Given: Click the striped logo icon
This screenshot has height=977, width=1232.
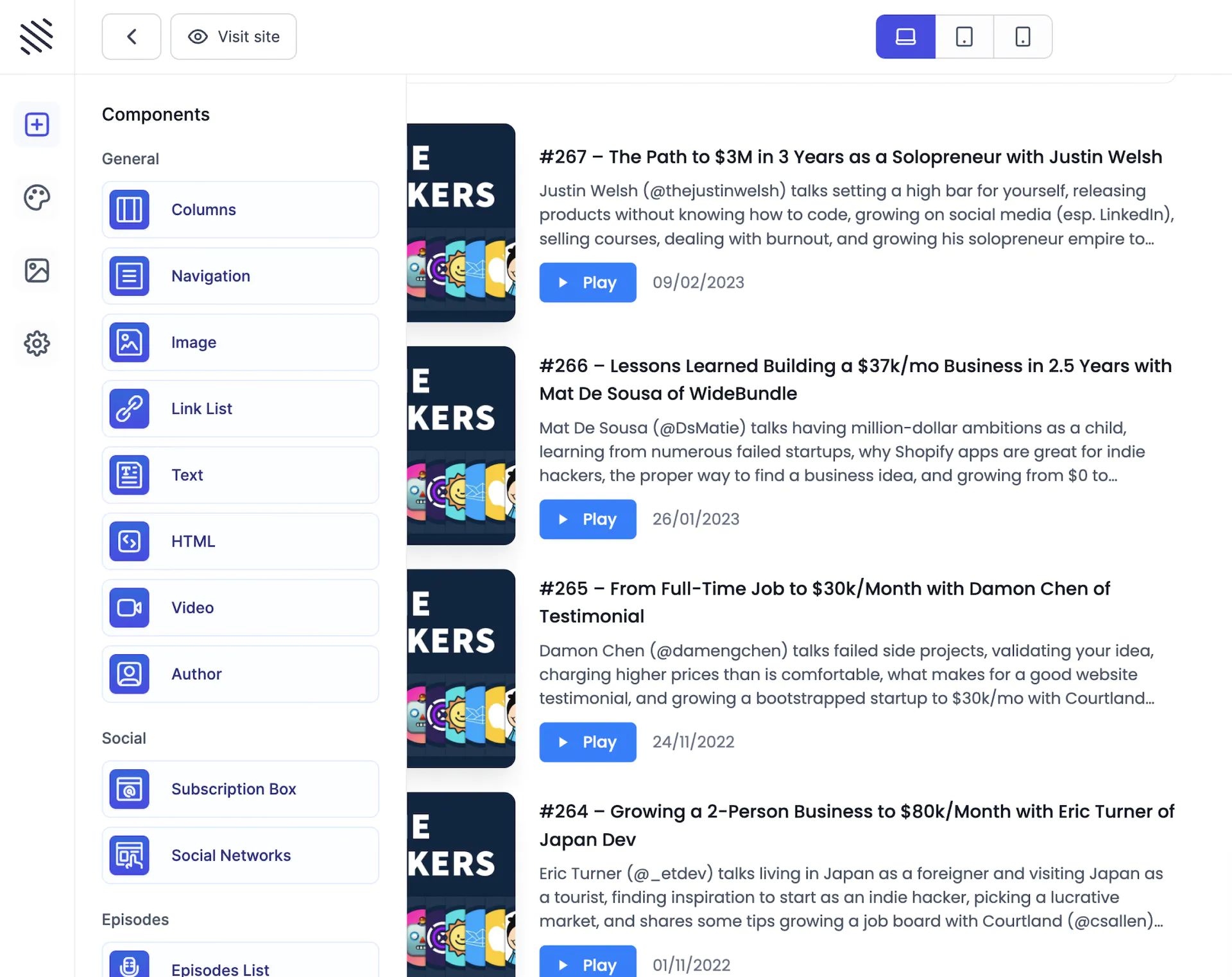Looking at the screenshot, I should 37,37.
